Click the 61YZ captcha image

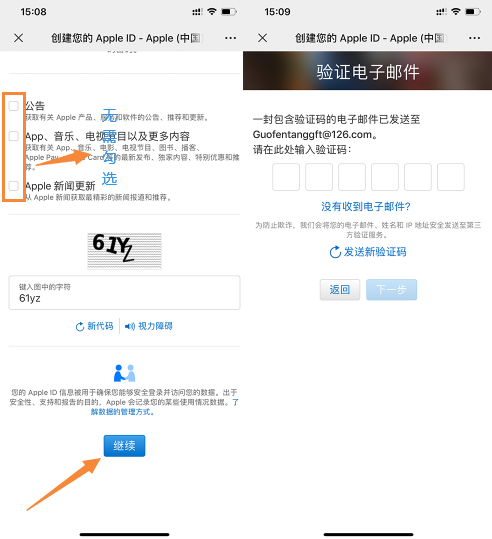[x=124, y=251]
